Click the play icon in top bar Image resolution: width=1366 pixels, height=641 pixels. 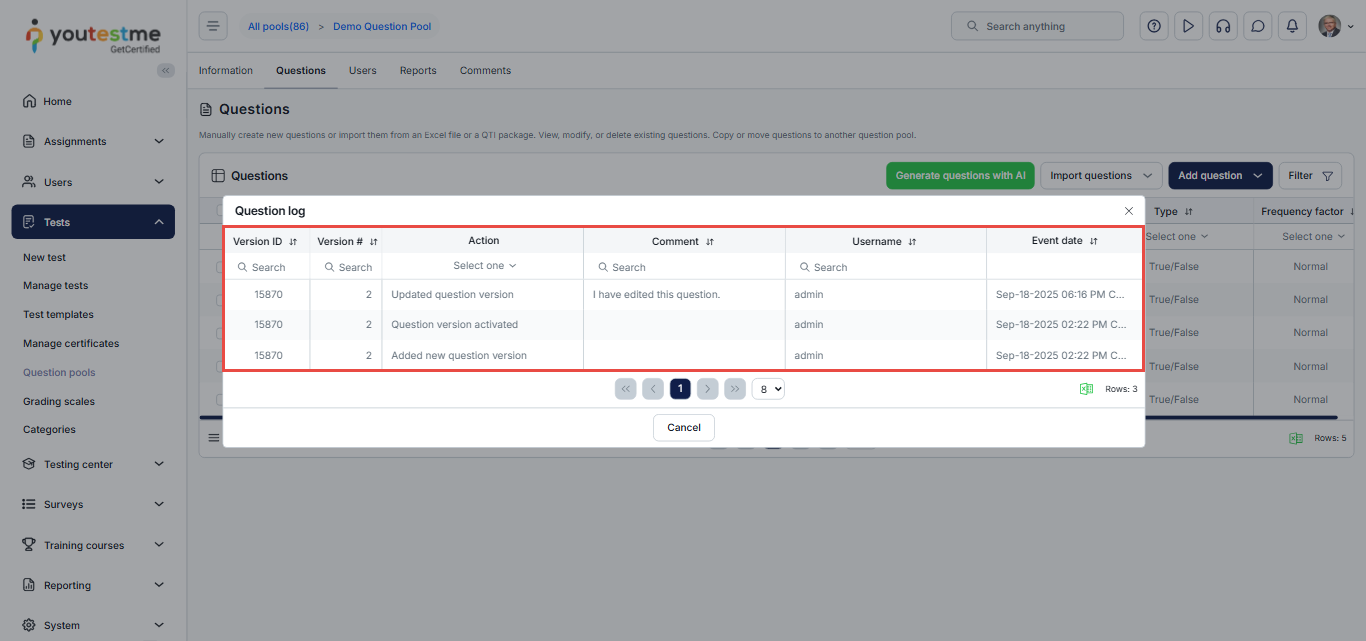[x=1188, y=26]
